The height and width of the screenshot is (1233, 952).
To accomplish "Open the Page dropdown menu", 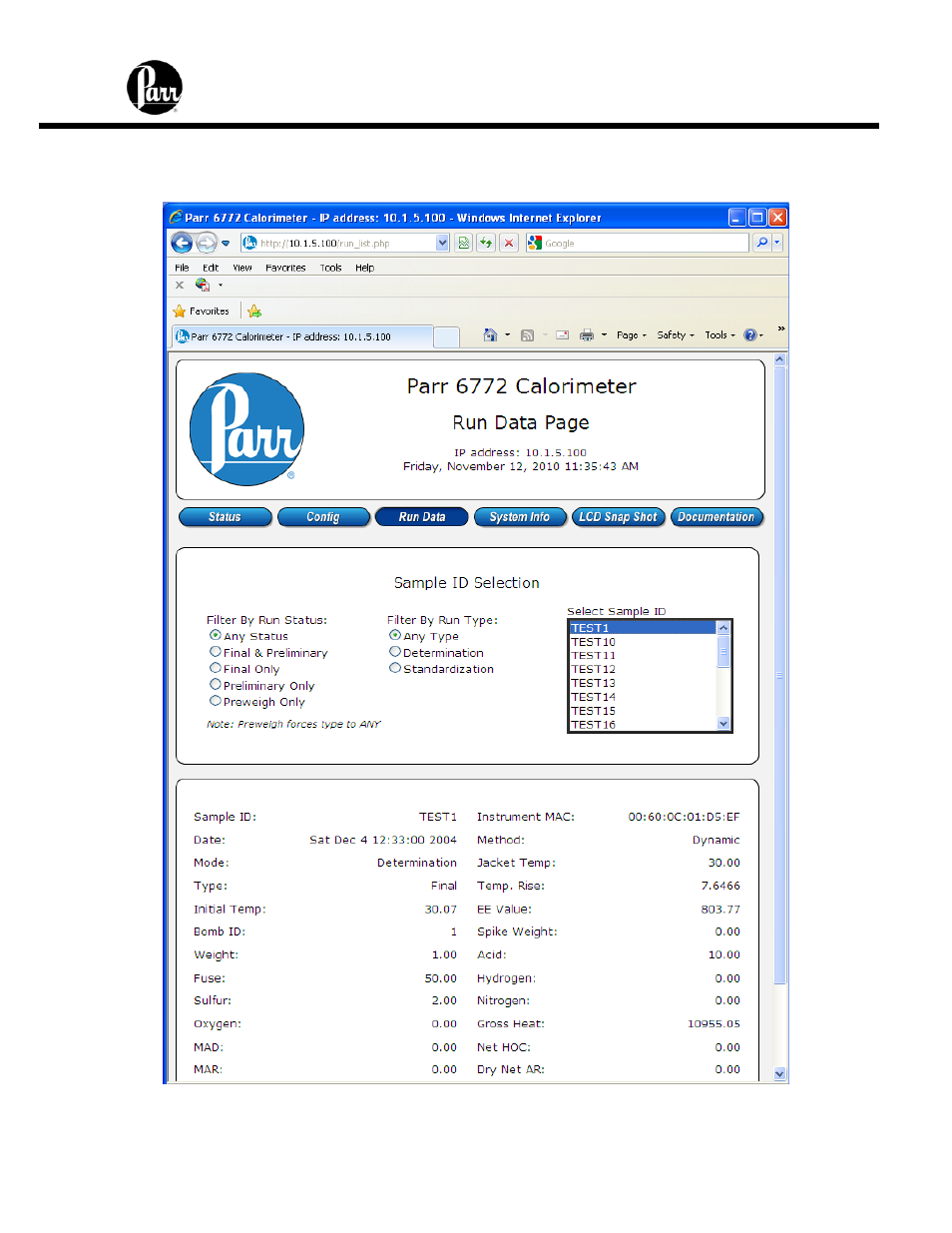I will (632, 335).
